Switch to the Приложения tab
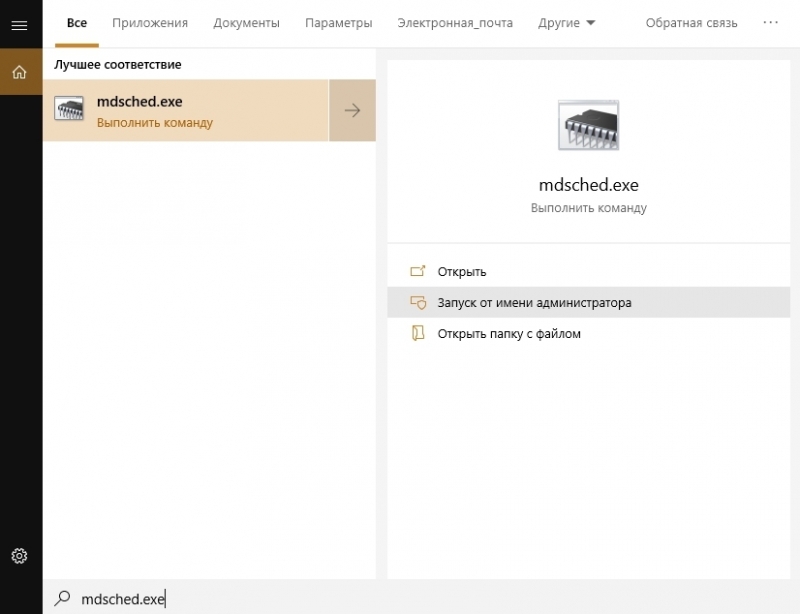This screenshot has height=614, width=800. (x=150, y=23)
